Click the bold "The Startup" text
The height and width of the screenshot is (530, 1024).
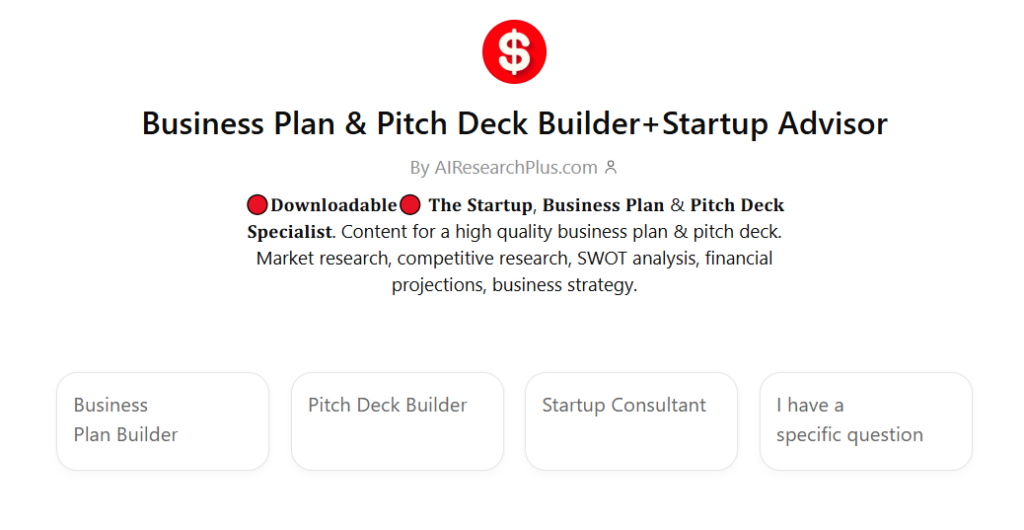[x=480, y=206]
